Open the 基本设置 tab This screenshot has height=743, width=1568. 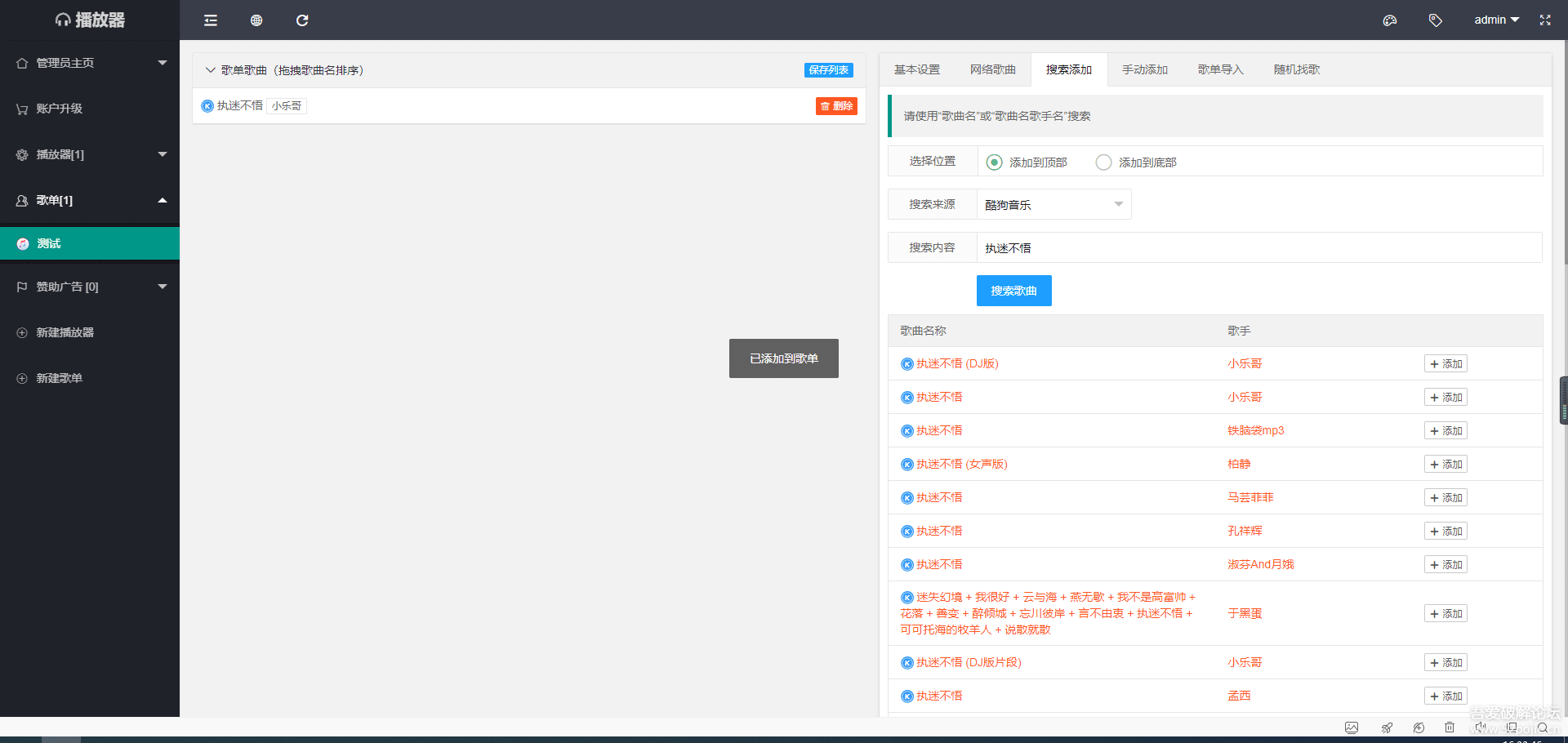916,69
